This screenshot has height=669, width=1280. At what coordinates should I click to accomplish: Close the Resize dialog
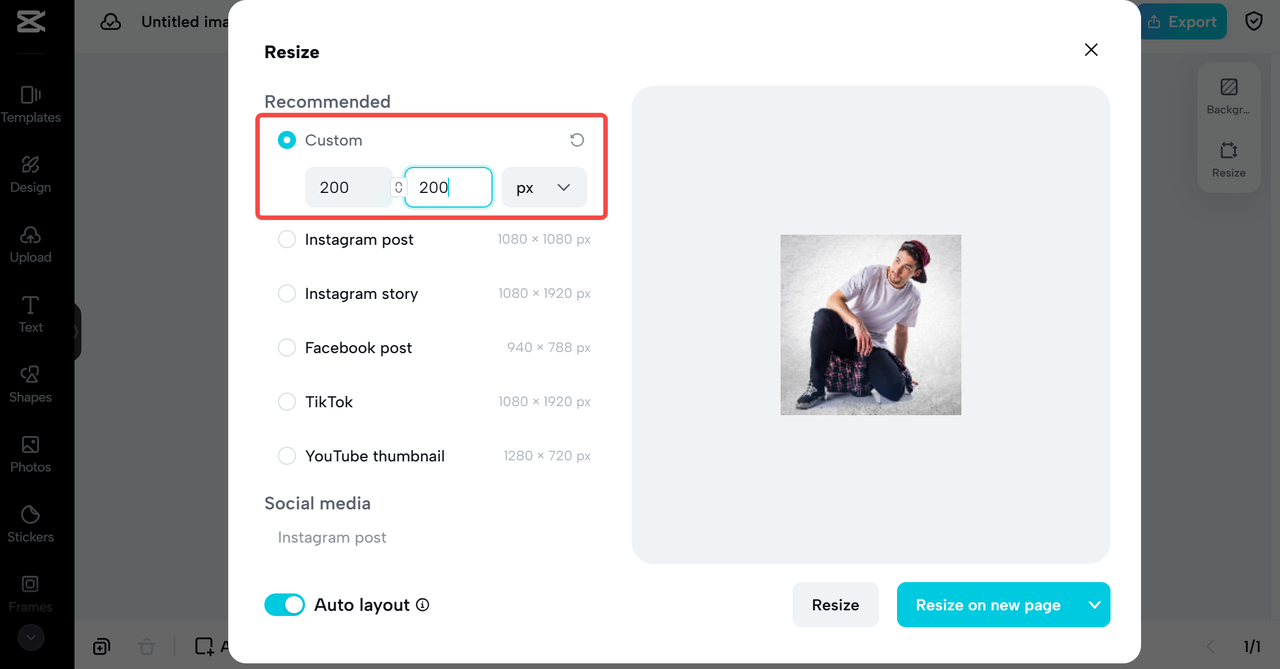(1091, 50)
